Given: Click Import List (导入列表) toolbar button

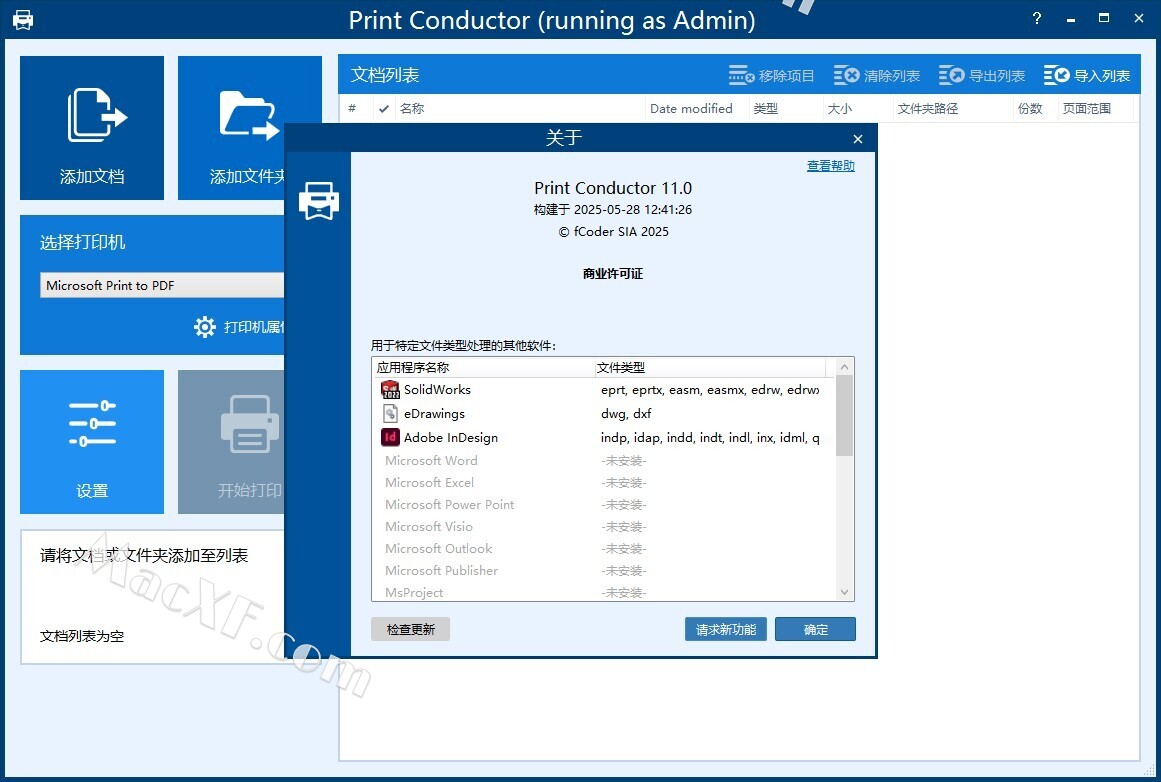Looking at the screenshot, I should [1087, 76].
